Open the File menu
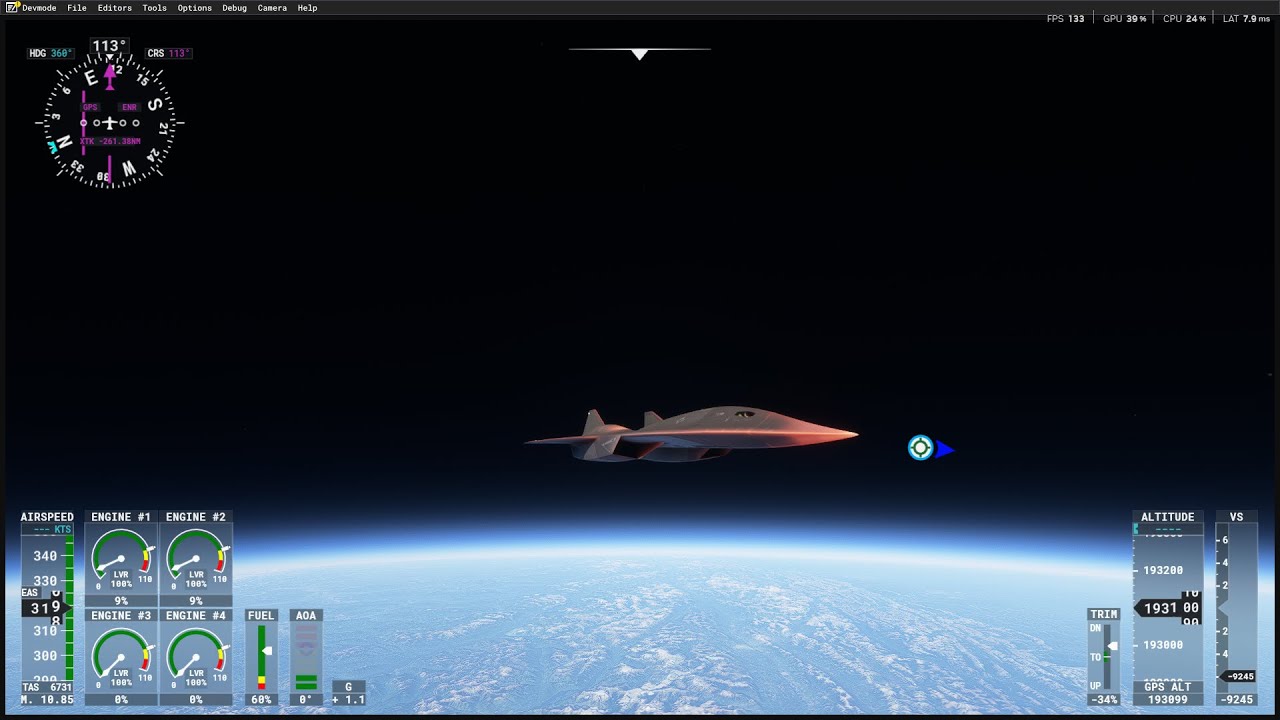The image size is (1280, 720). [77, 8]
